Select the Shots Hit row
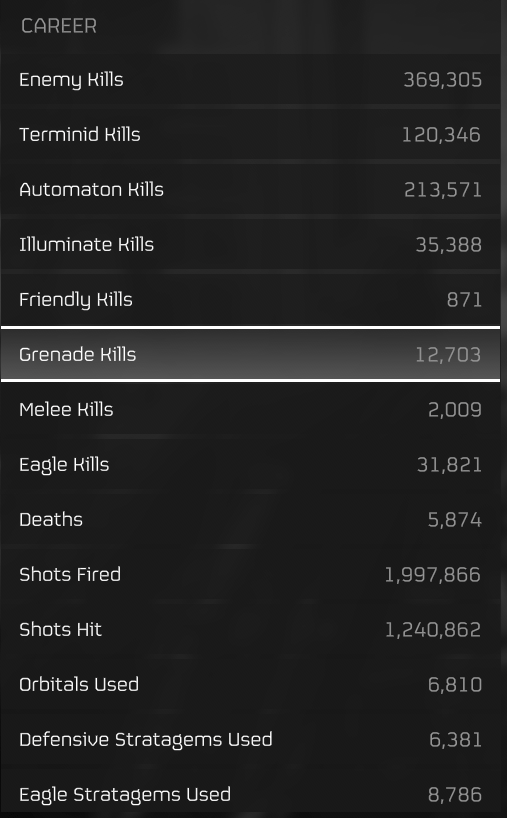Image resolution: width=507 pixels, height=818 pixels. 250,630
